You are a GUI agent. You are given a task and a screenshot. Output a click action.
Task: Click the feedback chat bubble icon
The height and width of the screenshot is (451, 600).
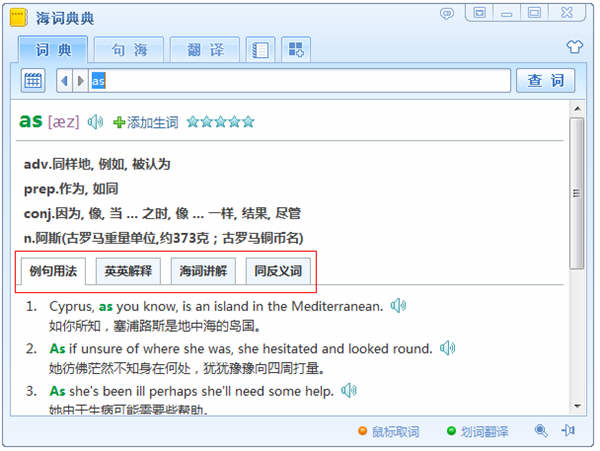click(x=447, y=14)
